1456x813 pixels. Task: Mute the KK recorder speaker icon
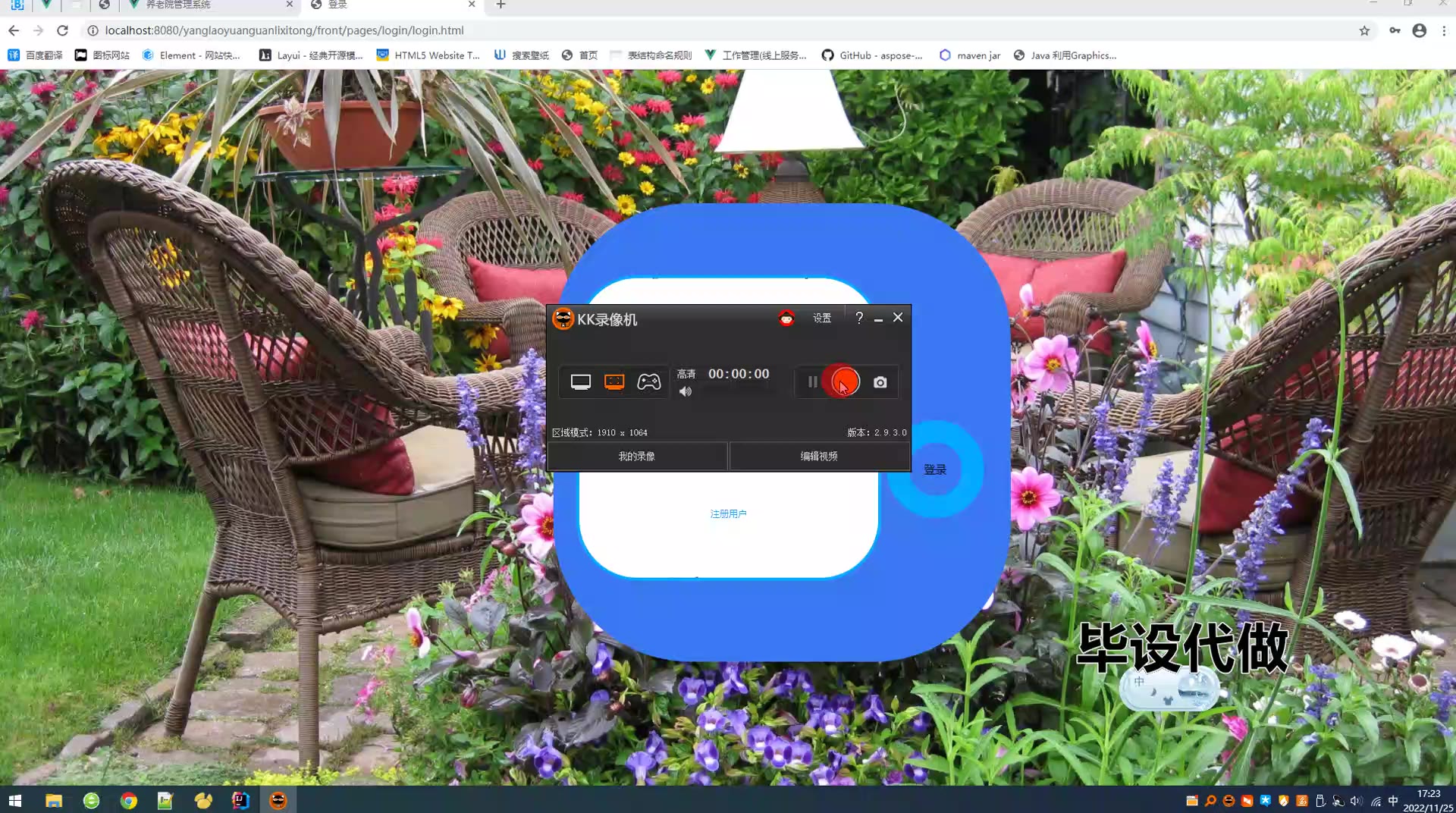pos(686,391)
